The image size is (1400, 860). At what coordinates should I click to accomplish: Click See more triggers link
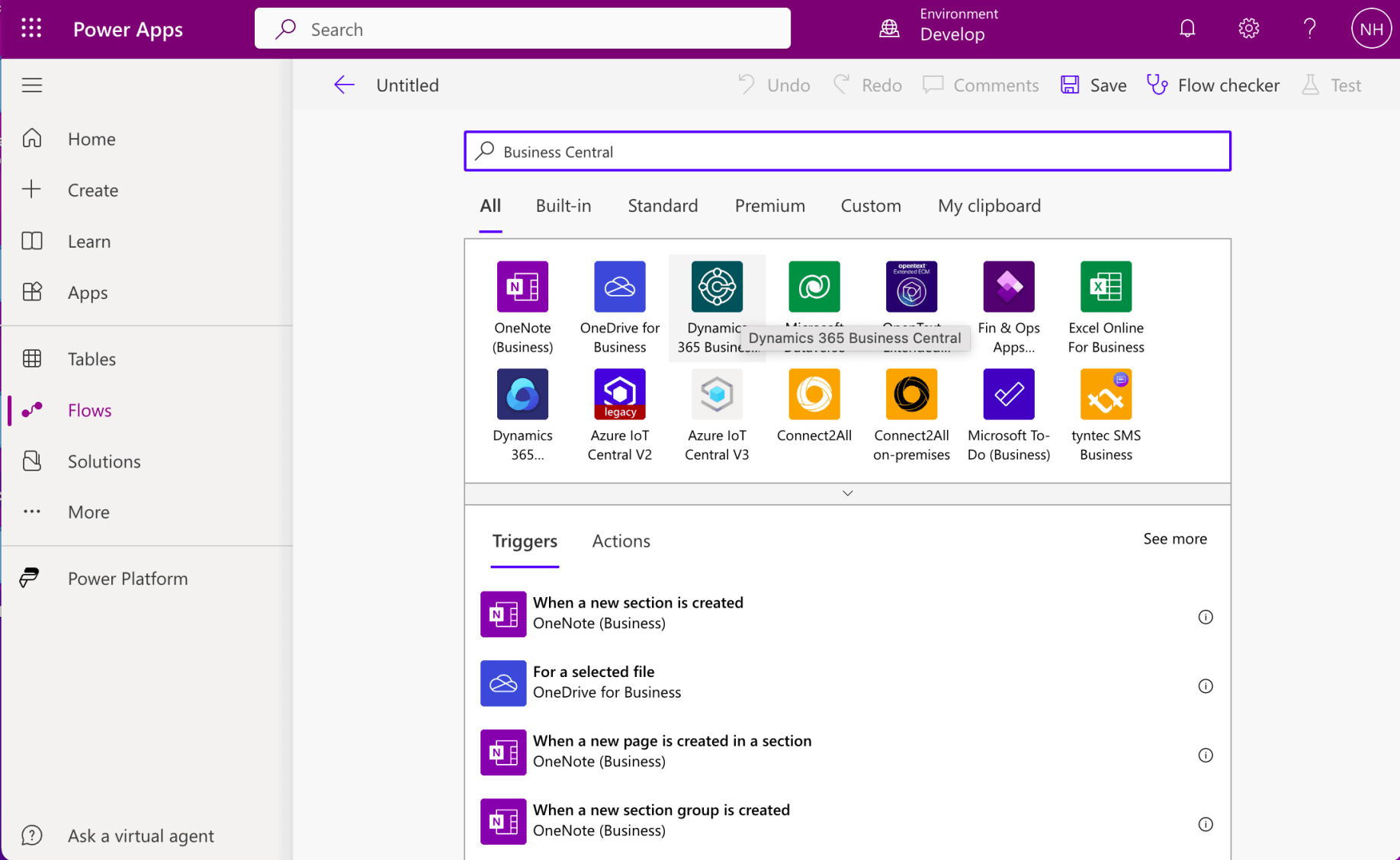coord(1174,539)
